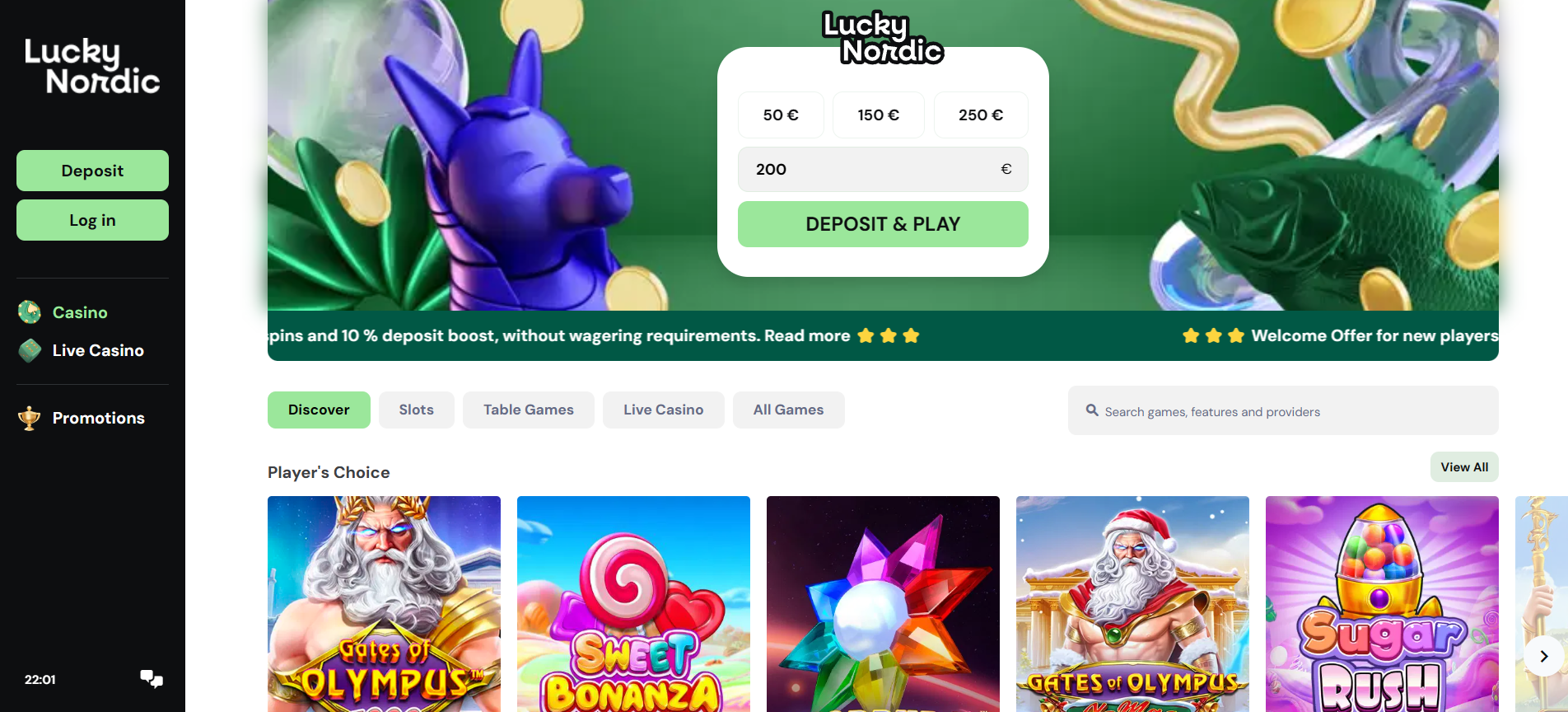Open the All Games tab
The height and width of the screenshot is (712, 1568).
789,410
